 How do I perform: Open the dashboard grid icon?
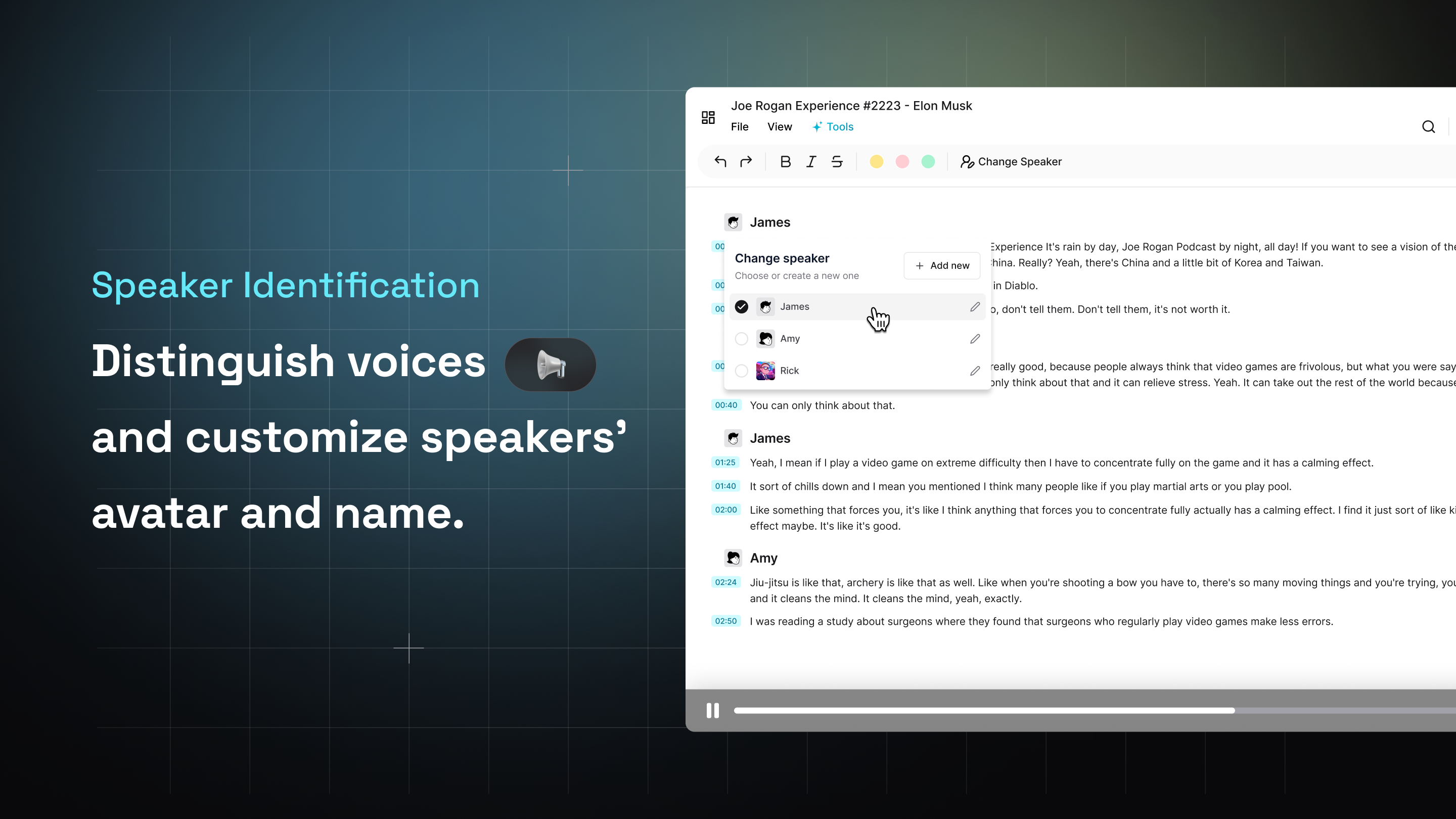pyautogui.click(x=708, y=118)
